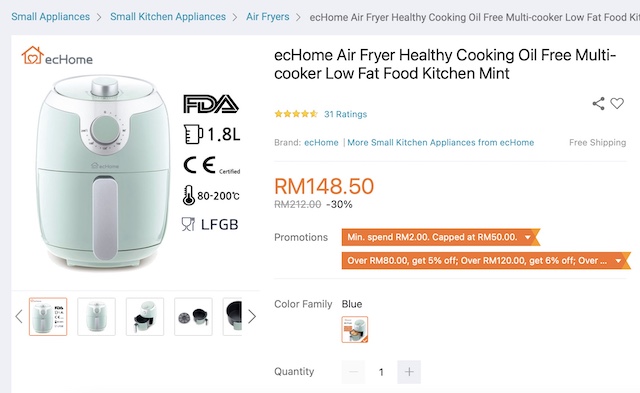This screenshot has height=393, width=640.
Task: Show previous product thumbnails with left arrow
Action: click(18, 316)
